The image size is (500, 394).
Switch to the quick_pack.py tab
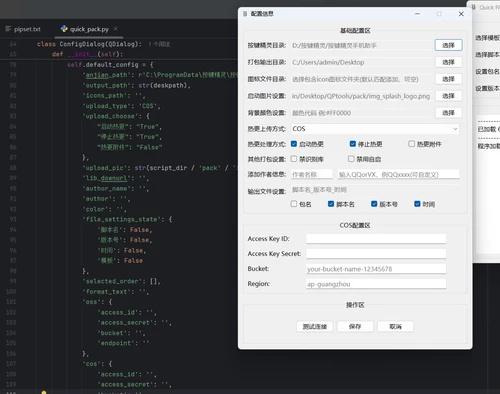pos(89,29)
